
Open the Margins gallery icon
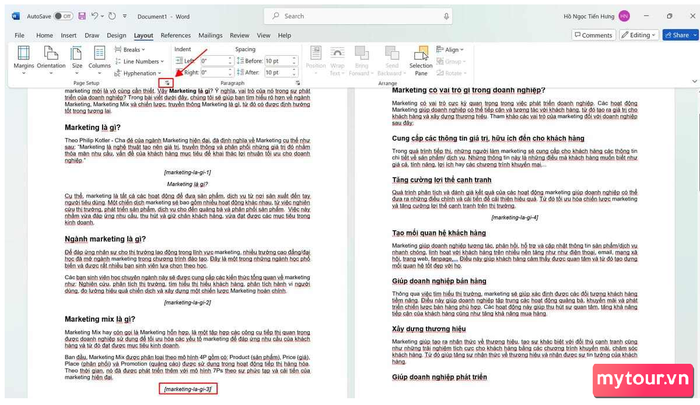coord(23,53)
